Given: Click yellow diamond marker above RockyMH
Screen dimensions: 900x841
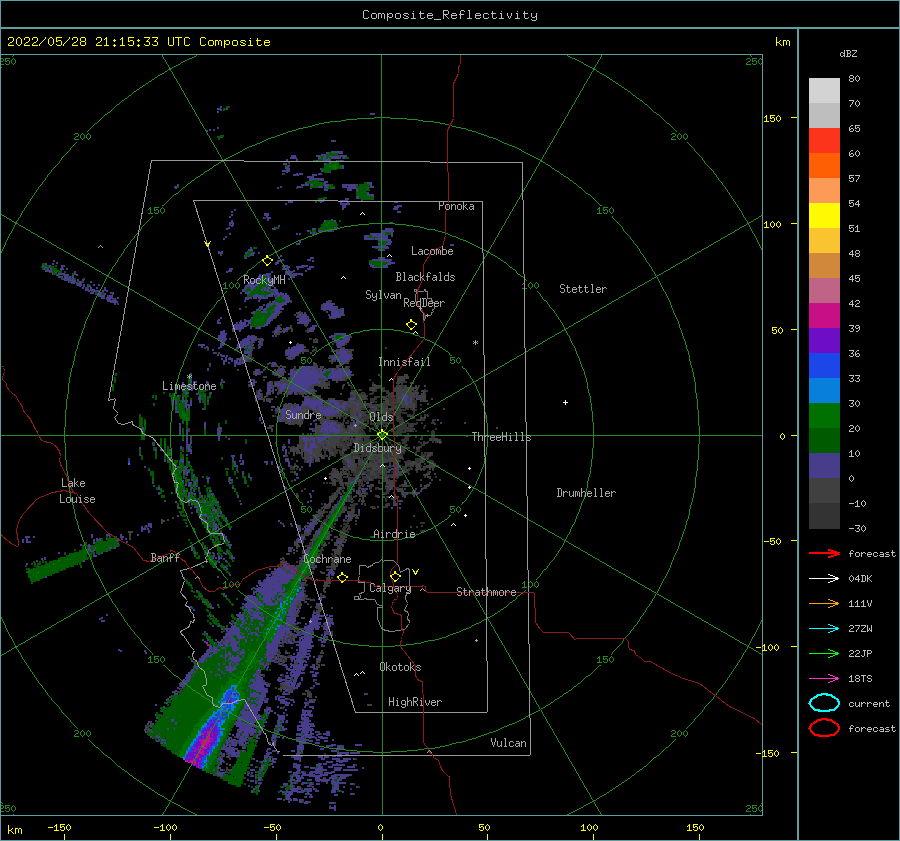Looking at the screenshot, I should (267, 261).
